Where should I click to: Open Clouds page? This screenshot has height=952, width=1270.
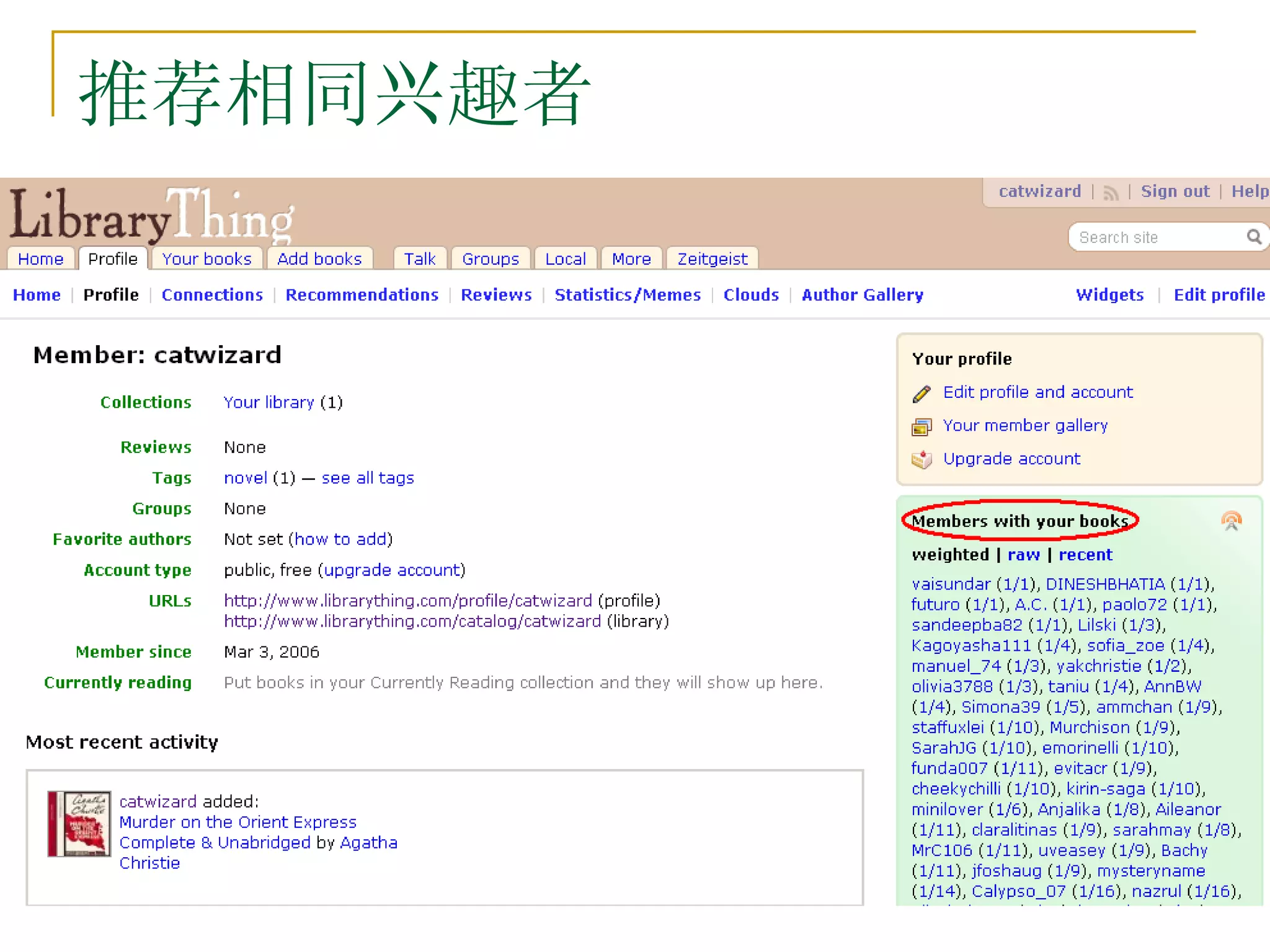coord(751,295)
